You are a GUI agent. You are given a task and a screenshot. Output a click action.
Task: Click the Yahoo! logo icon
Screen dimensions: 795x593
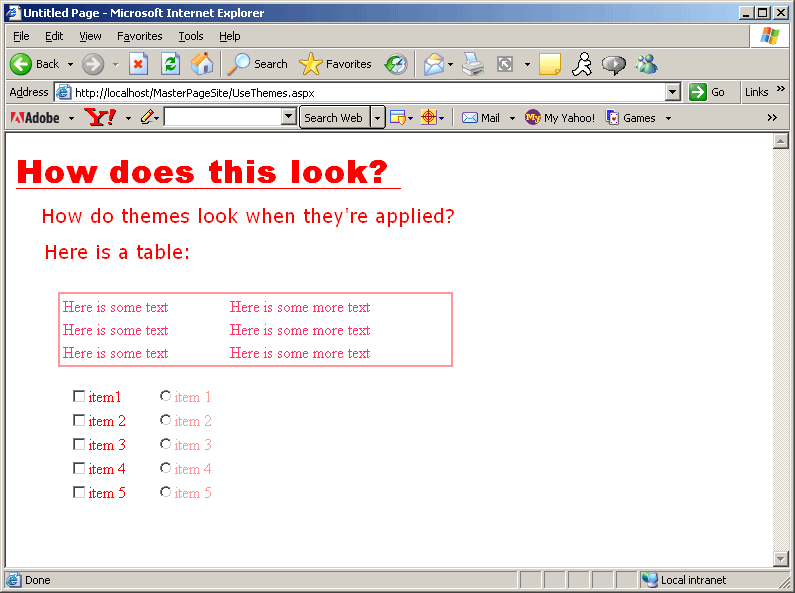point(100,118)
